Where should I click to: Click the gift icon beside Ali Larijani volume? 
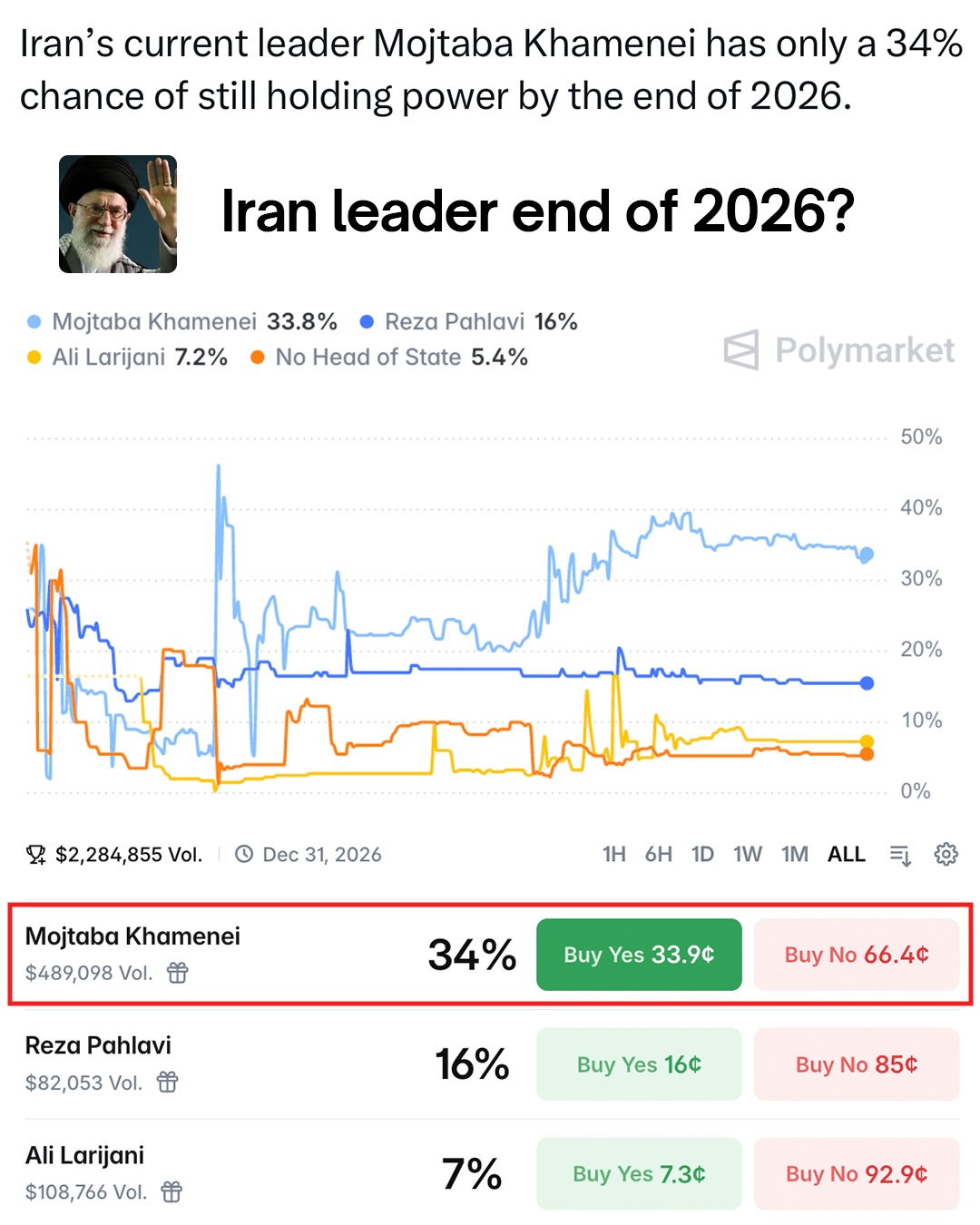(171, 1191)
